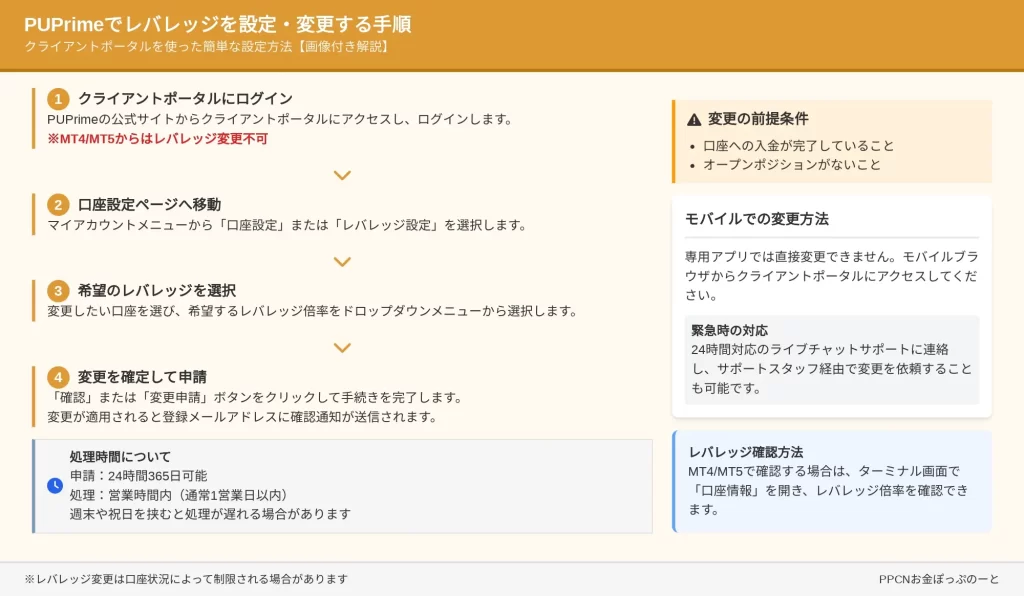Click the chevron arrow between 口座設定ページへ移動 and 希望のレバレッジを選択
1024x596 pixels.
pyautogui.click(x=342, y=262)
